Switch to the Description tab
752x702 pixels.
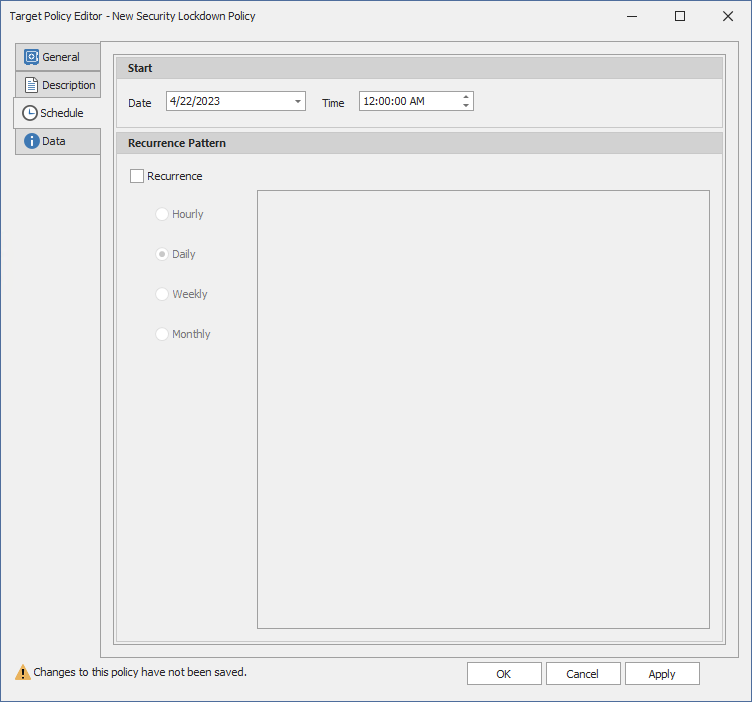tap(68, 85)
